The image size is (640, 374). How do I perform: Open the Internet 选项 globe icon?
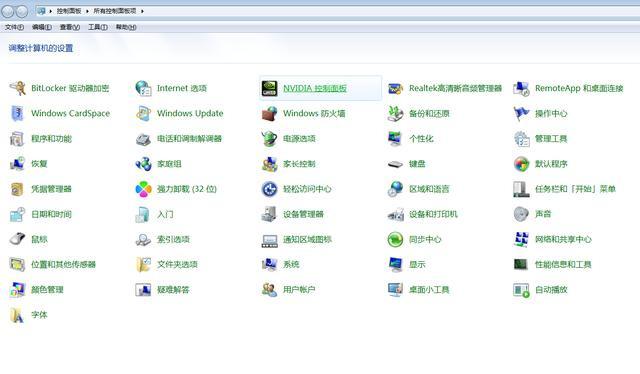[x=143, y=88]
